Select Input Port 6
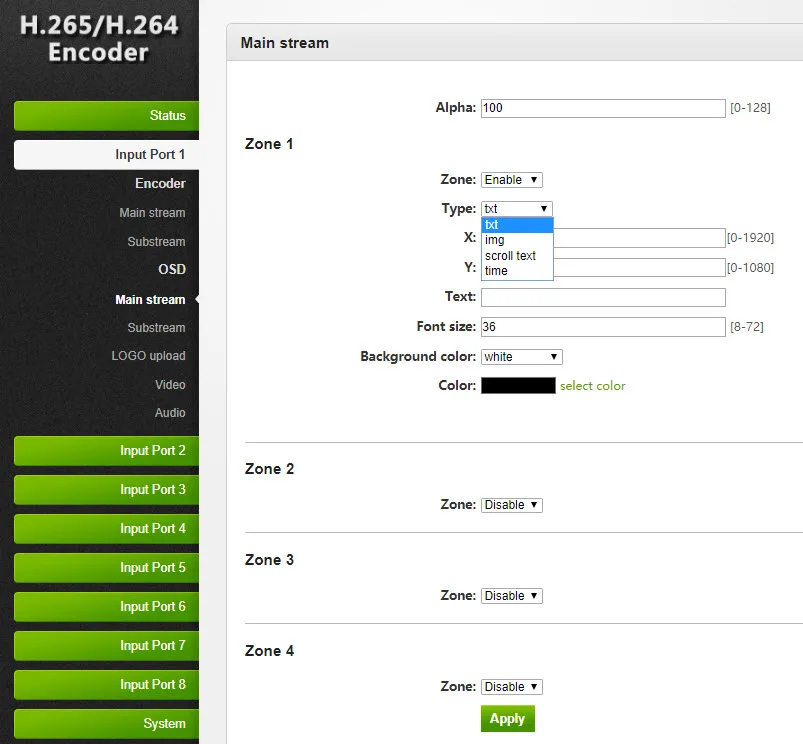The height and width of the screenshot is (744, 803). (x=107, y=606)
